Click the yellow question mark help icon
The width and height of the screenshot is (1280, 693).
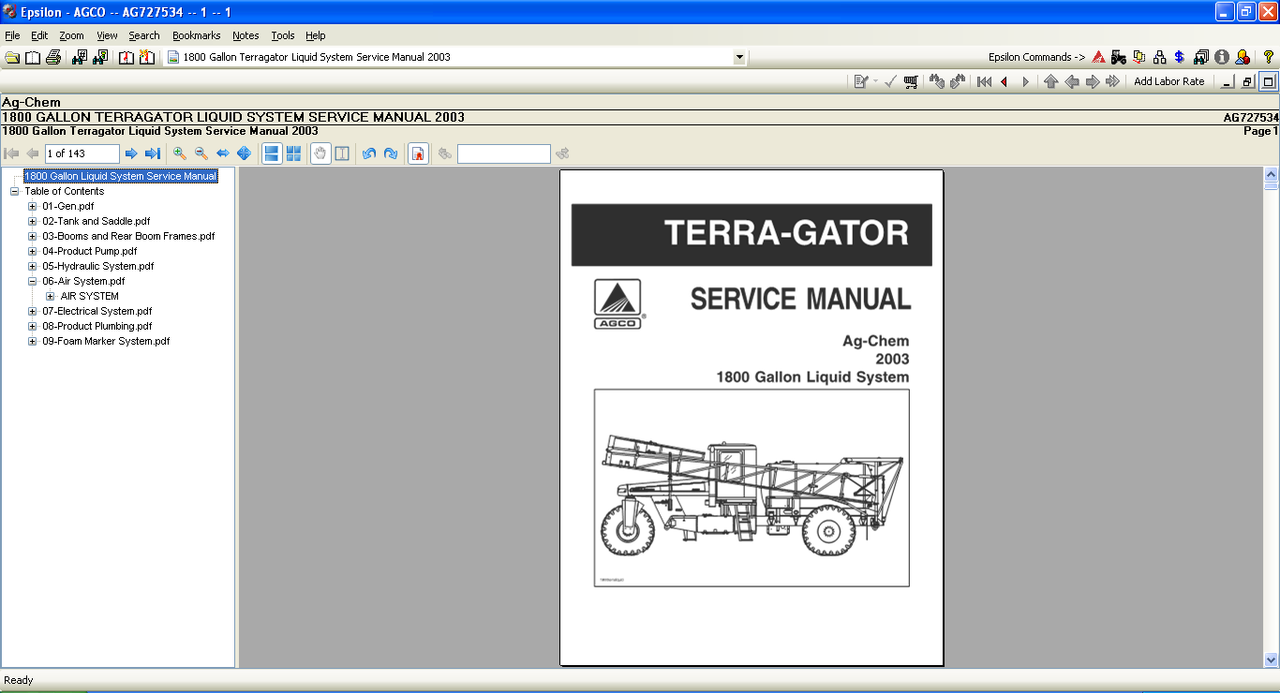pos(1269,57)
